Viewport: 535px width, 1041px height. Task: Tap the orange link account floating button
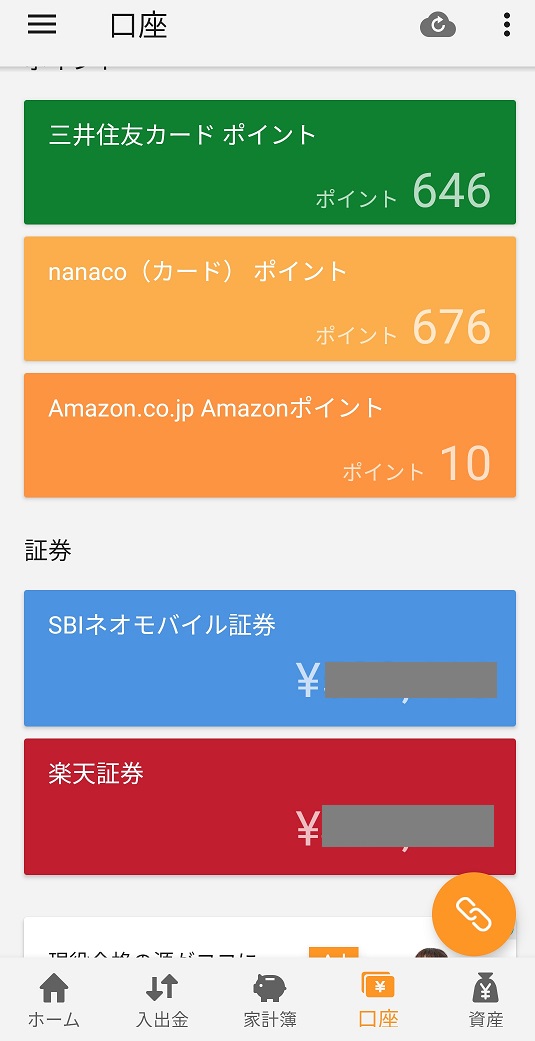pos(473,914)
